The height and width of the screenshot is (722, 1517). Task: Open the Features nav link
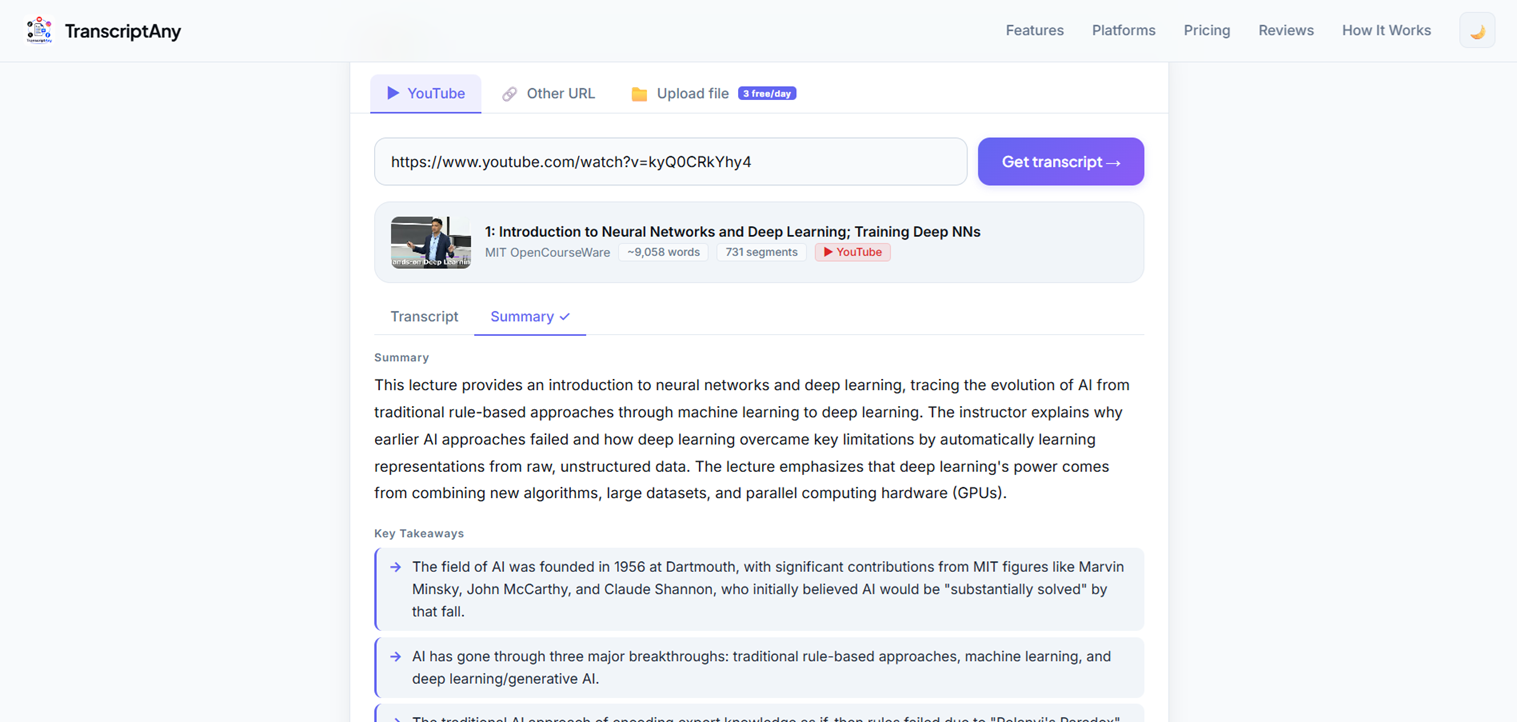coord(1035,31)
